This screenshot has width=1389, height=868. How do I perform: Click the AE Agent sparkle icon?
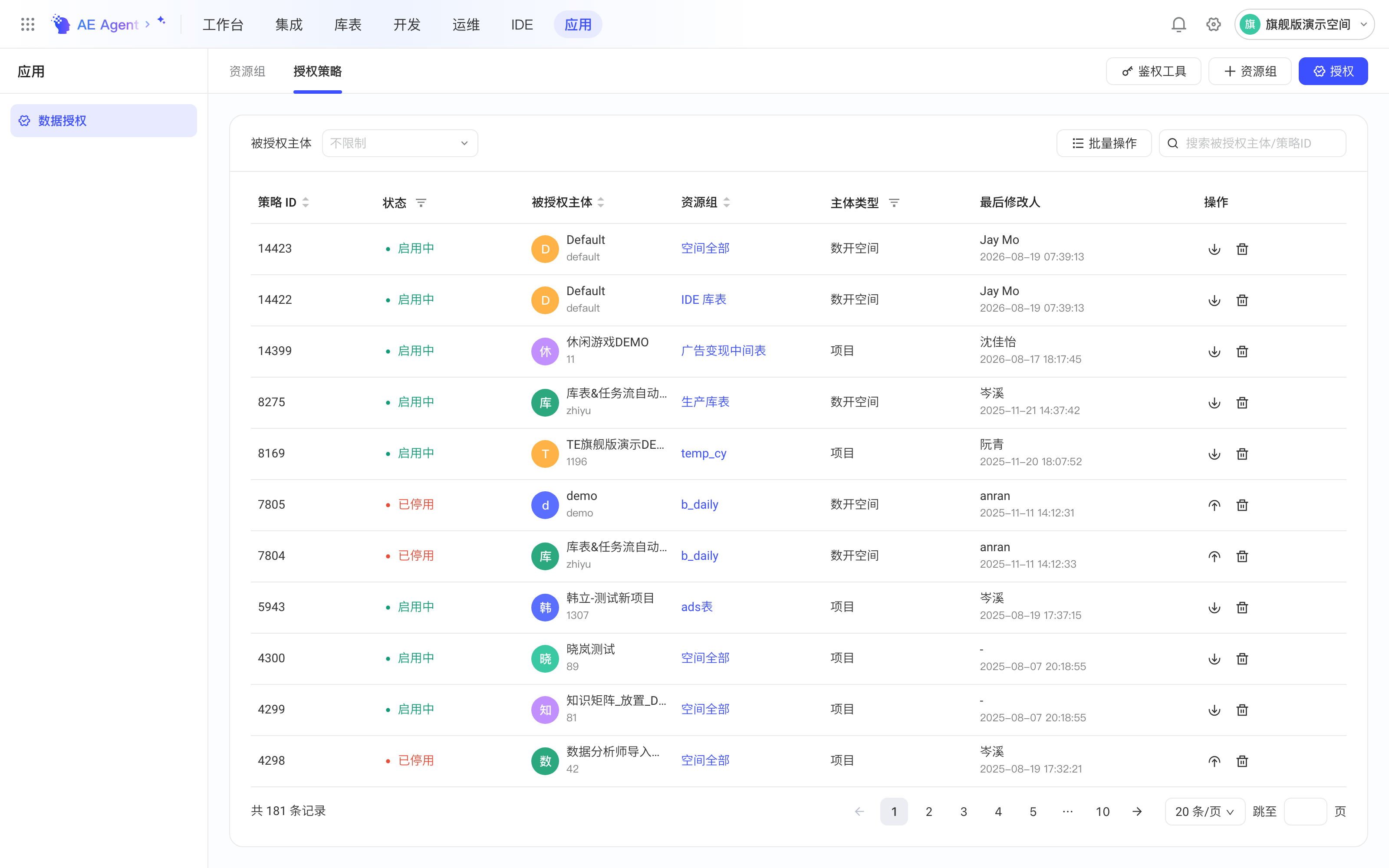(161, 21)
